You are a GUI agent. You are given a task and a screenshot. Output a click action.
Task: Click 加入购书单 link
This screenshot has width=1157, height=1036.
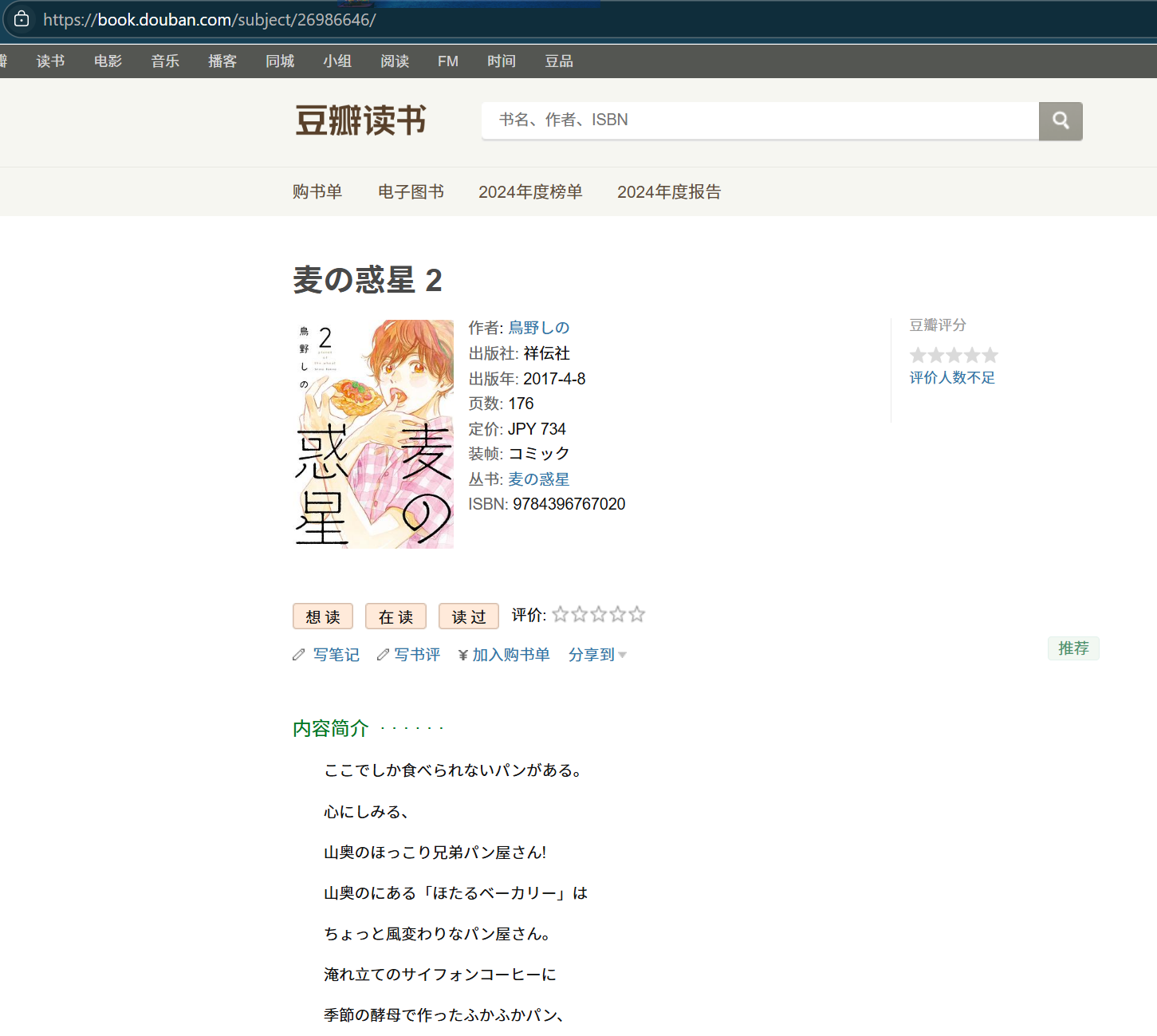pyautogui.click(x=511, y=655)
